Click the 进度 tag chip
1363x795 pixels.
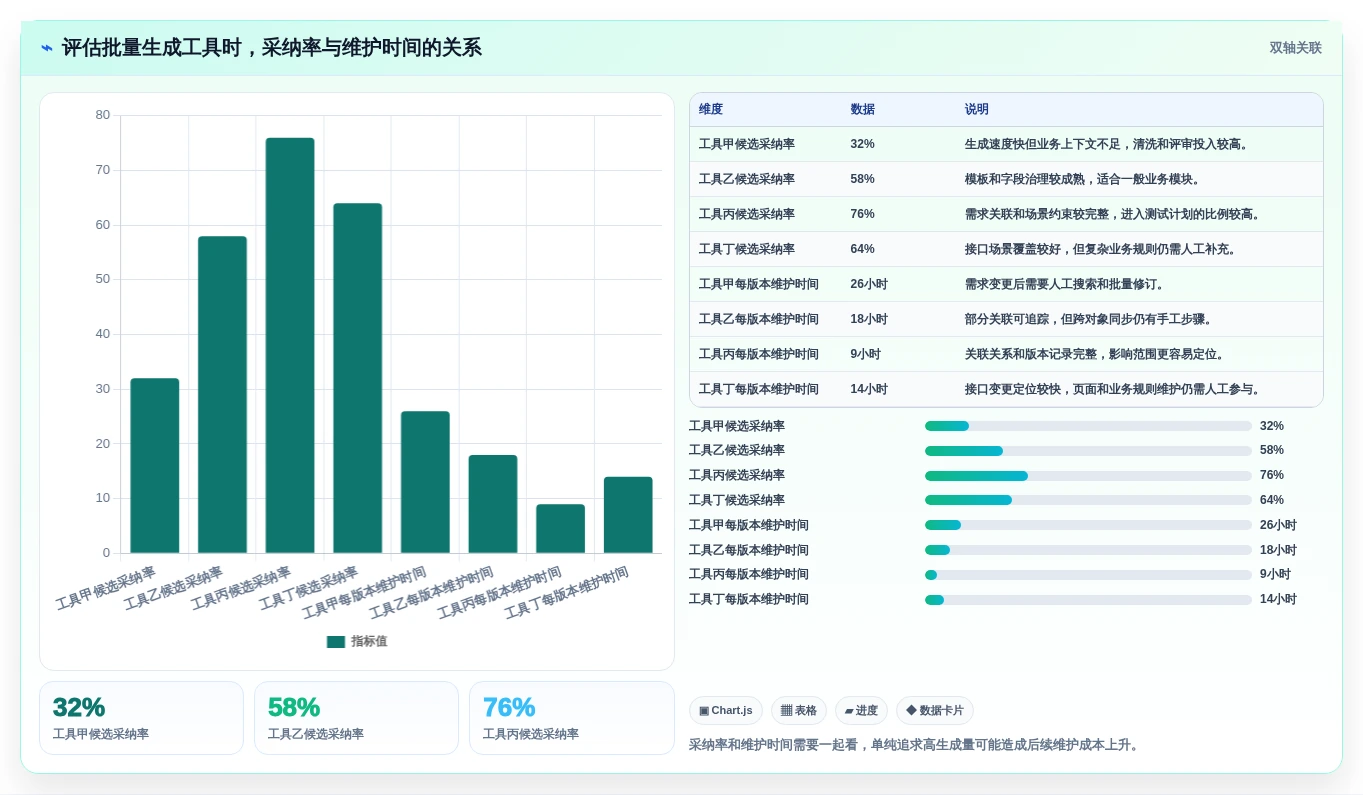tap(861, 711)
